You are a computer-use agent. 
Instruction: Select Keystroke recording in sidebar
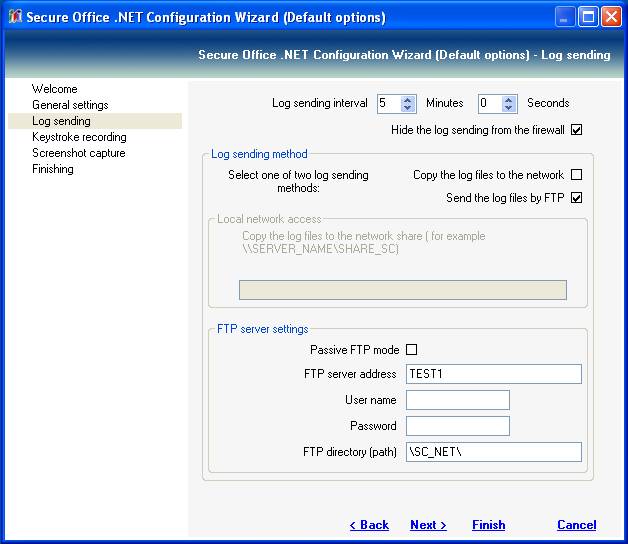(79, 137)
